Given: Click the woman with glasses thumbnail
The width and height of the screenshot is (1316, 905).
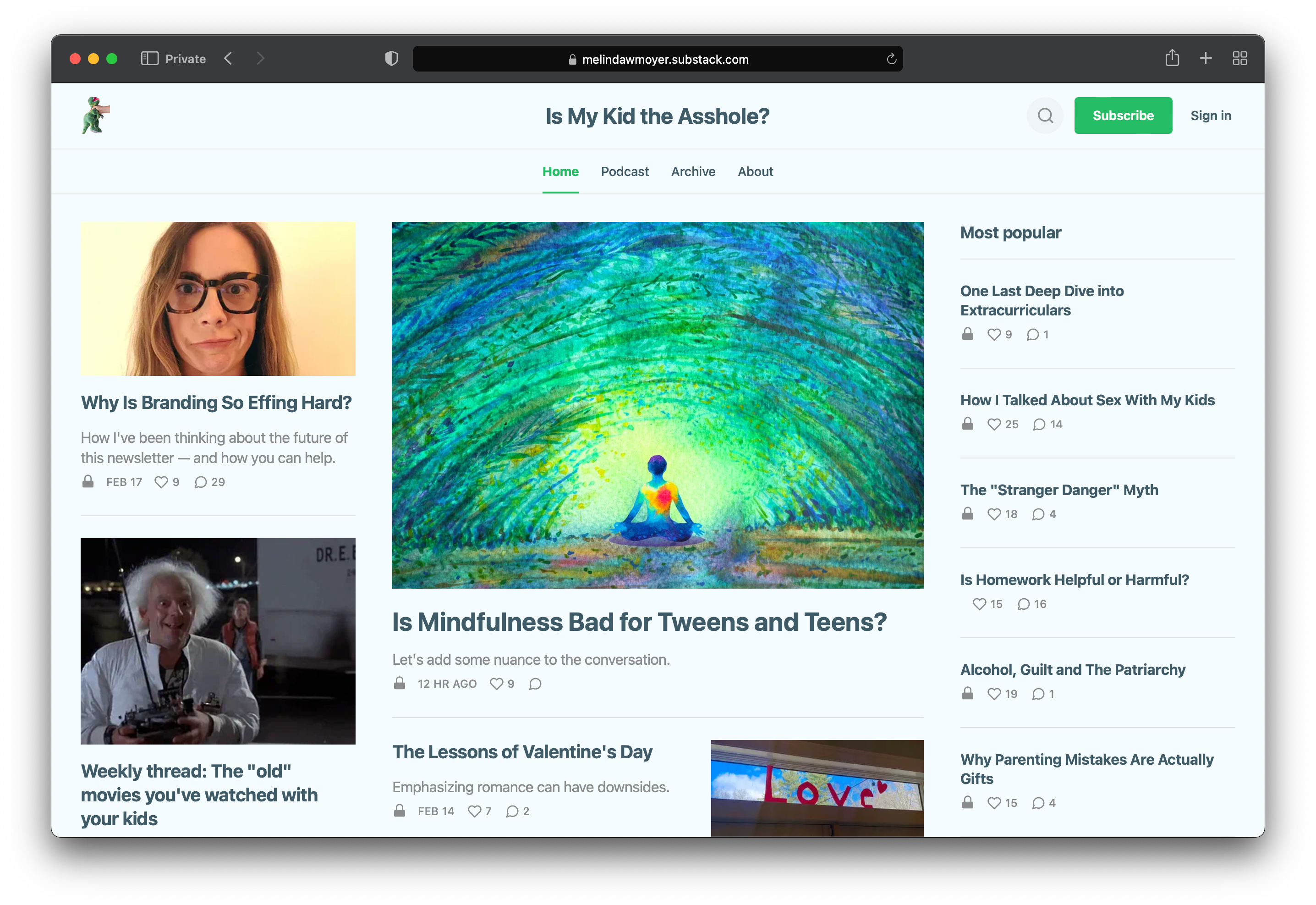Looking at the screenshot, I should tap(218, 299).
